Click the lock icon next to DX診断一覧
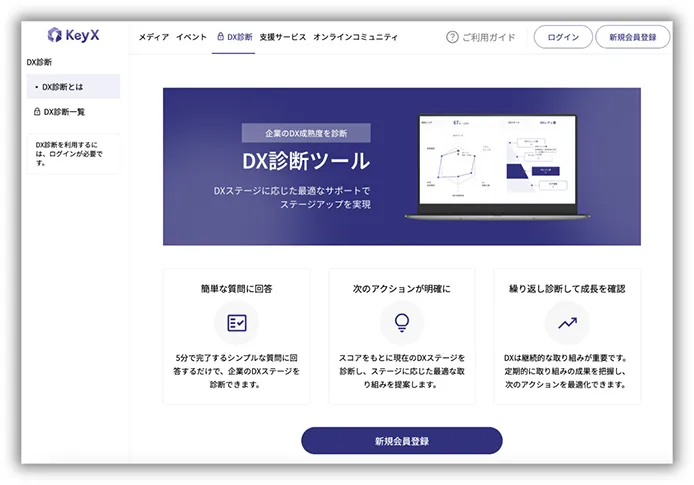Viewport: 694px width, 485px height. point(37,112)
